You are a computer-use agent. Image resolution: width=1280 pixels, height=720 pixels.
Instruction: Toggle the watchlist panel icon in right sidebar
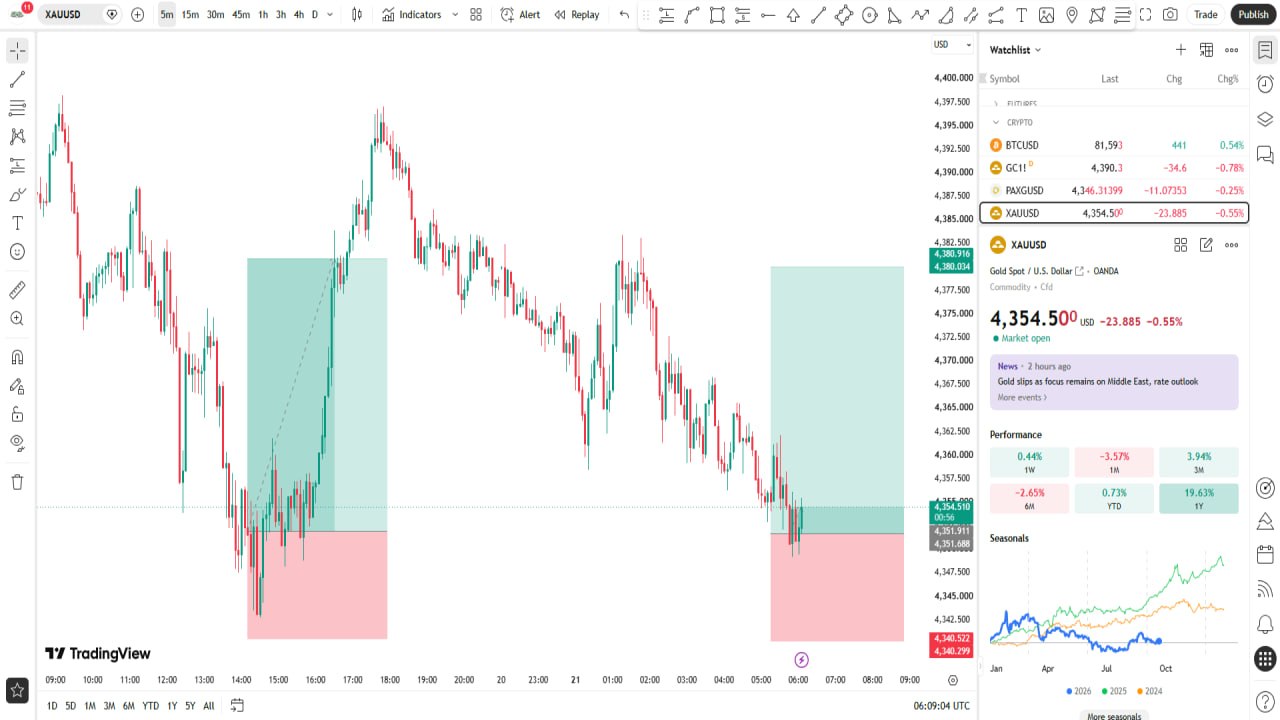(1265, 50)
